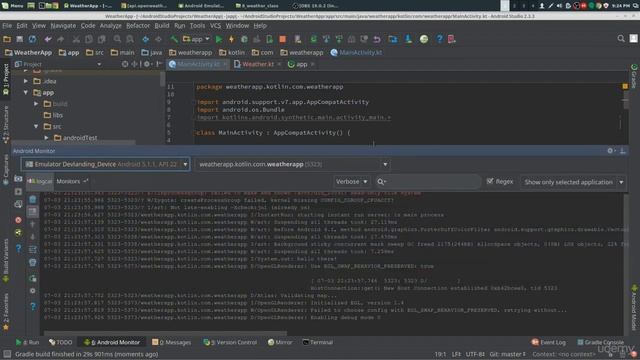
Task: Click the scroll from source target icon
Action: click(125, 64)
